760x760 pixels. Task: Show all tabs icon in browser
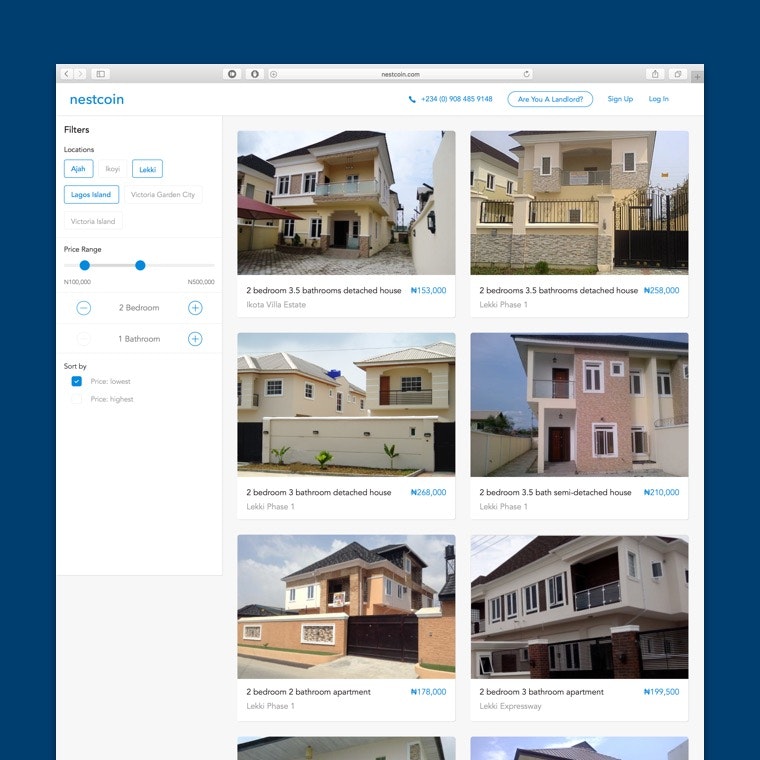(678, 74)
